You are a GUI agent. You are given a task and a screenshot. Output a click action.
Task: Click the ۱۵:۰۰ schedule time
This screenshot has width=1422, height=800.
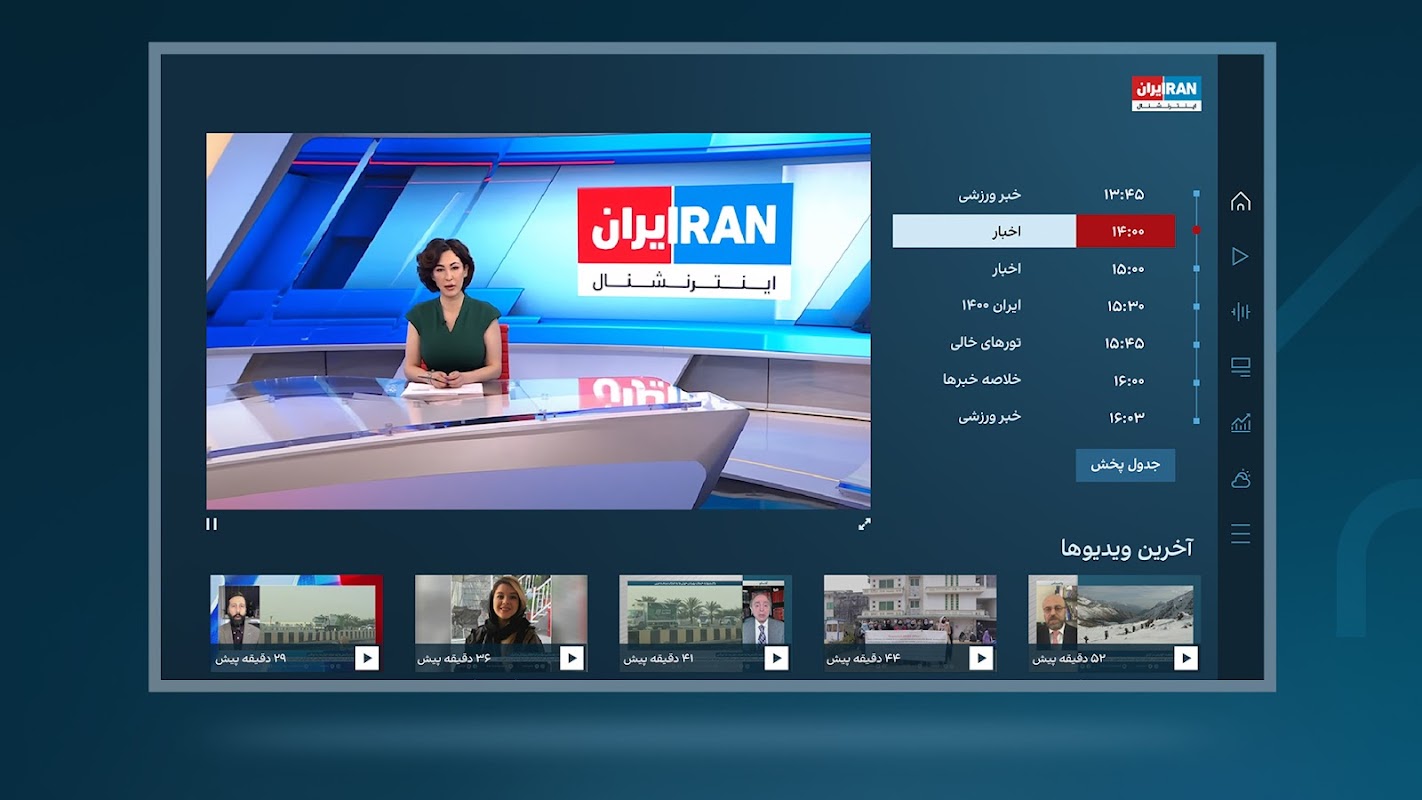point(1128,269)
